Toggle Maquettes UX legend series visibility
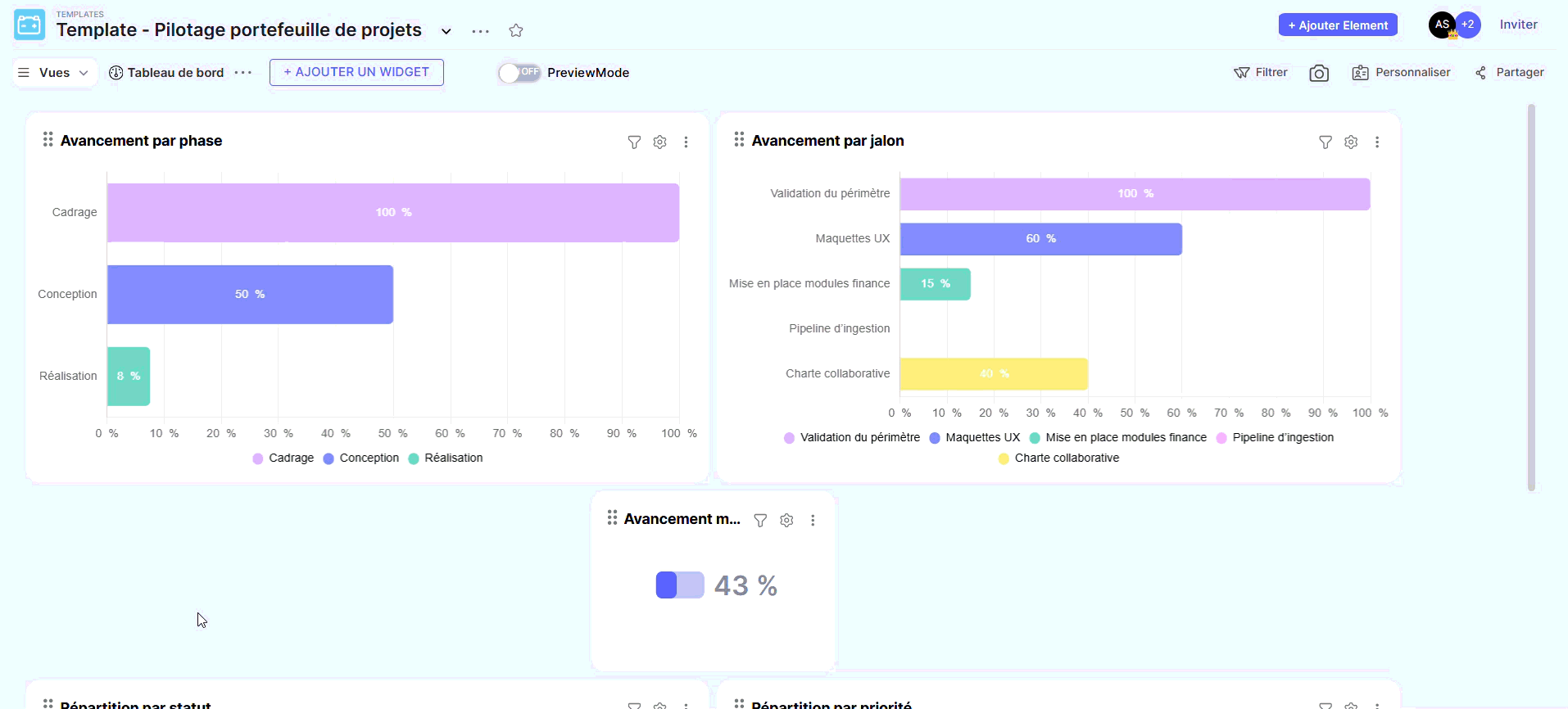 click(975, 438)
